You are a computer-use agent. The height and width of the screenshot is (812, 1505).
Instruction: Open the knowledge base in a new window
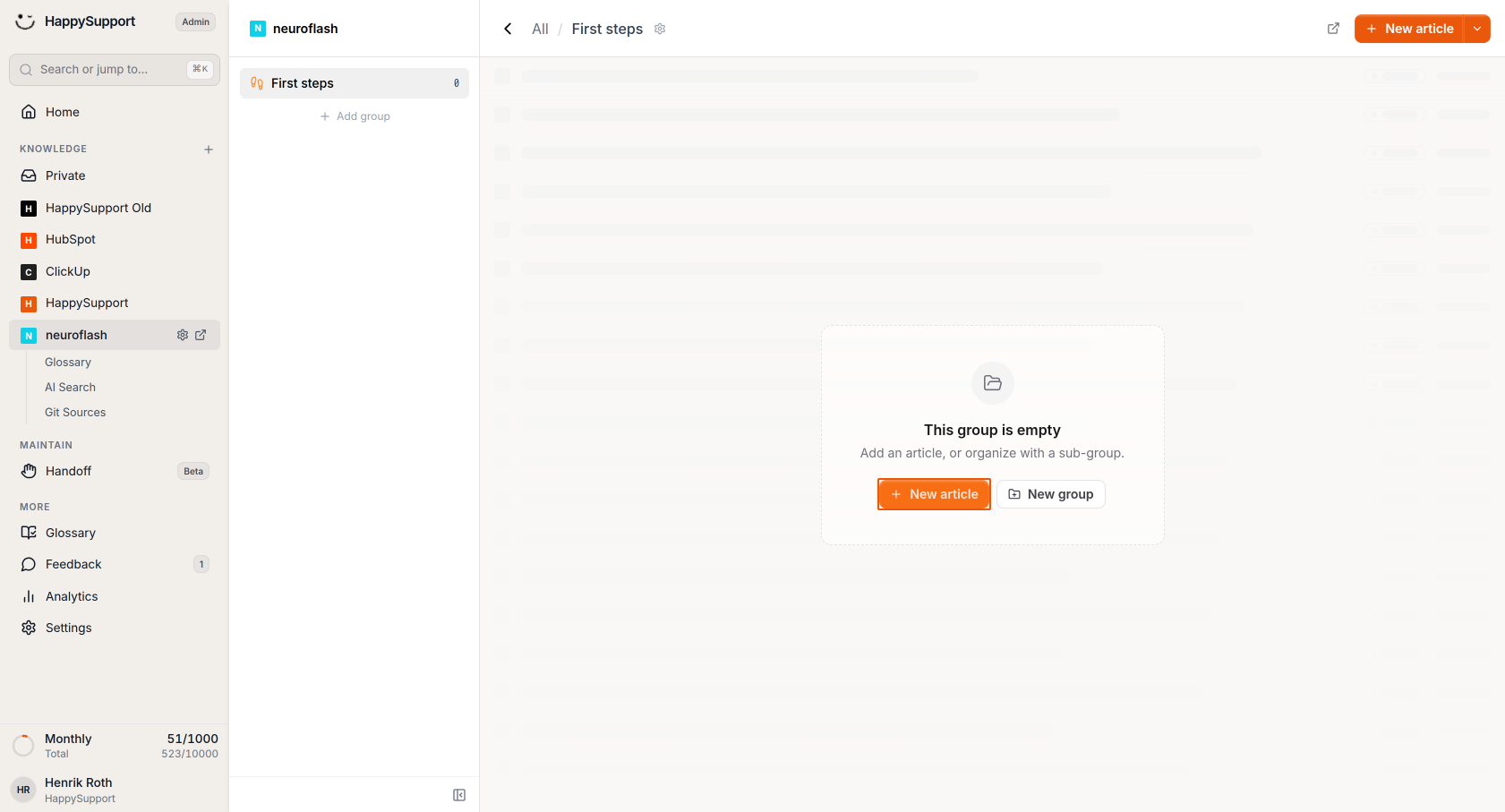click(1333, 29)
